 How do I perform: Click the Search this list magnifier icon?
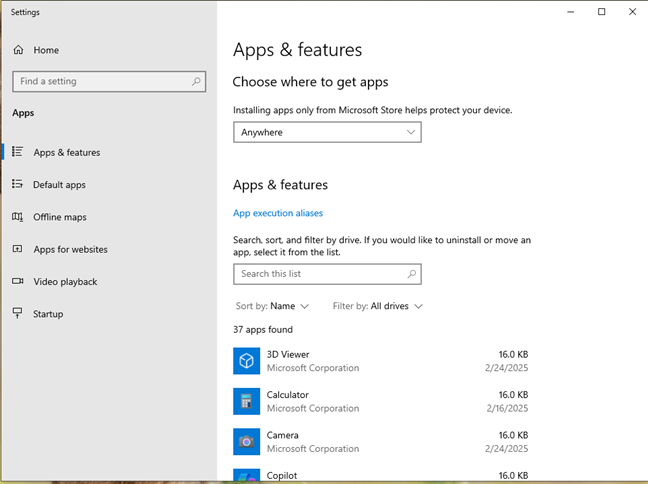tap(412, 274)
